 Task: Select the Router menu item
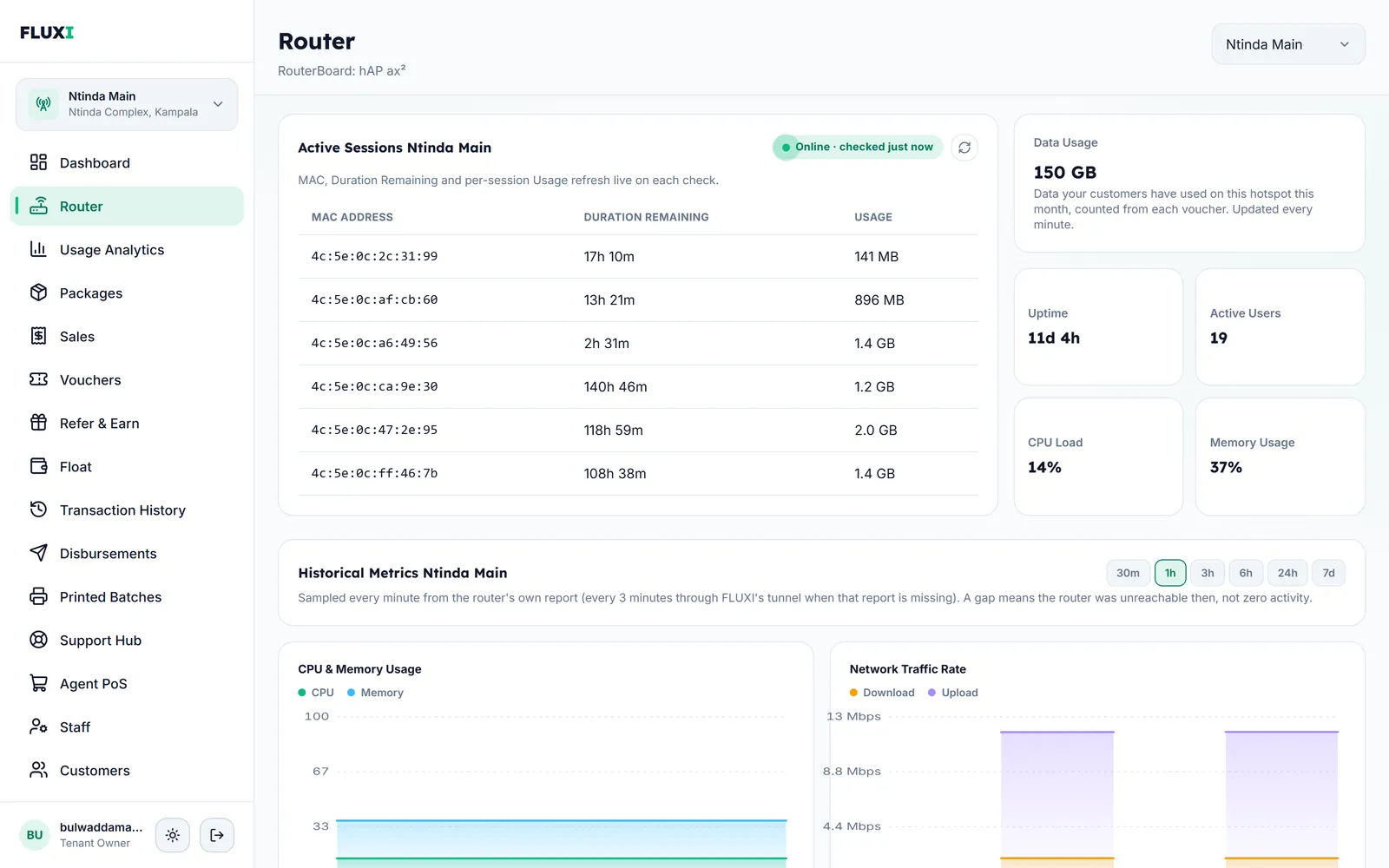click(x=127, y=206)
